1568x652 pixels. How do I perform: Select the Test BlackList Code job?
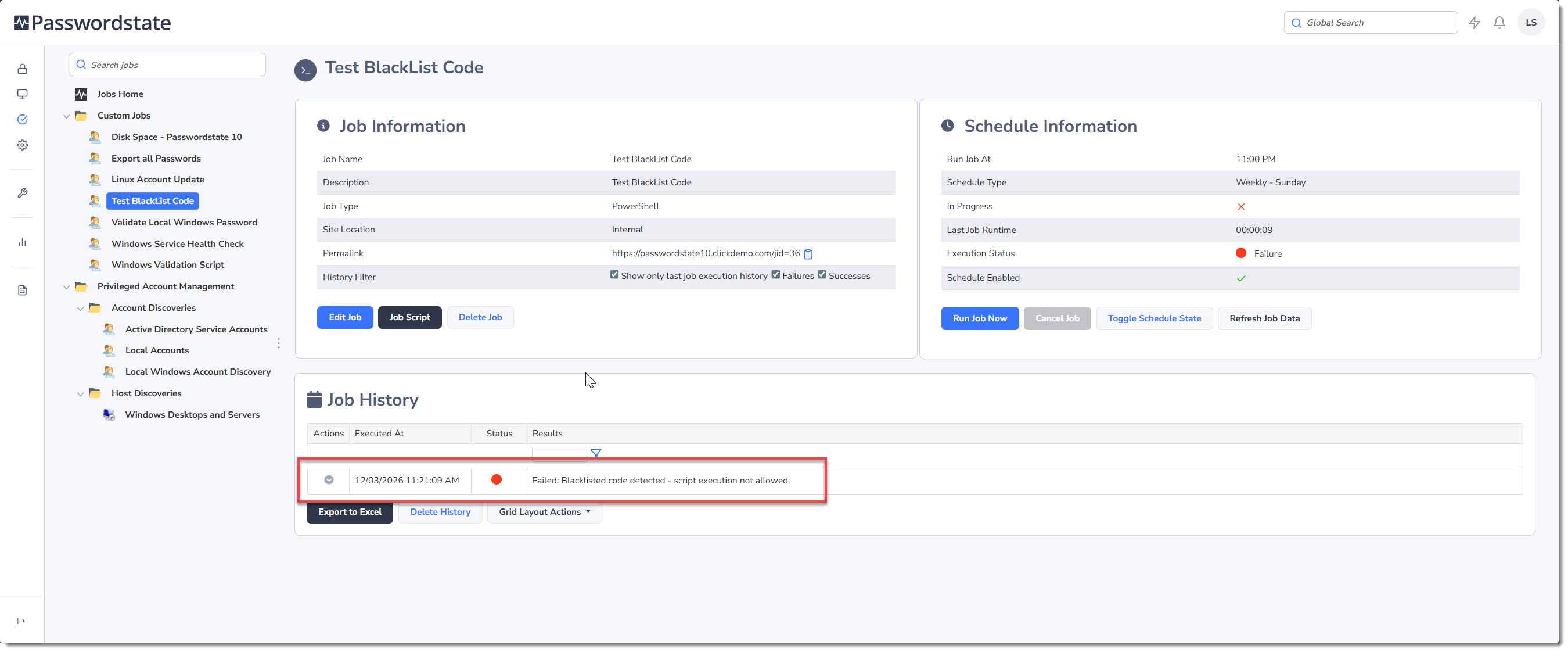(153, 201)
